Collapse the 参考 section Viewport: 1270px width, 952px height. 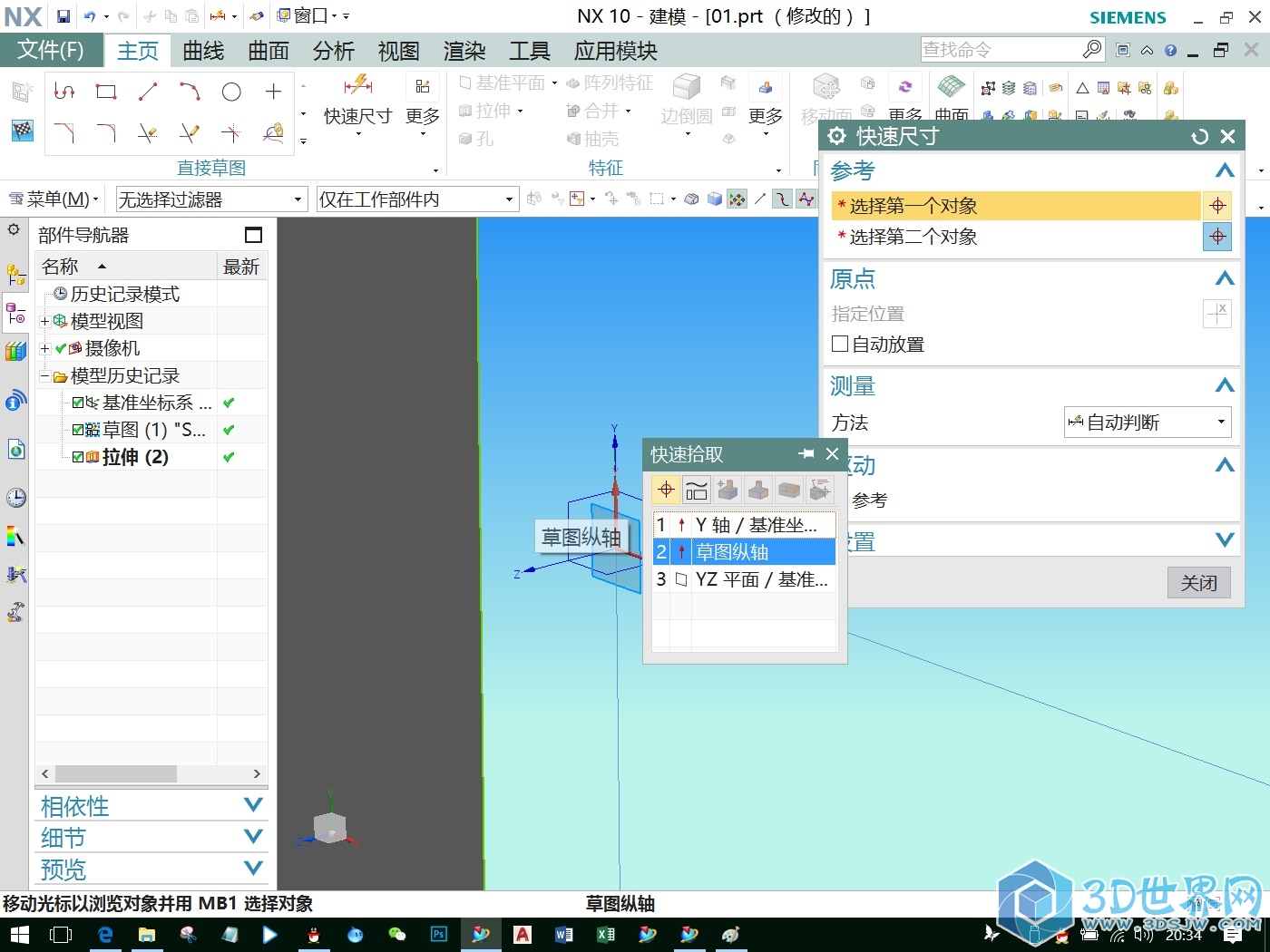coord(1225,170)
